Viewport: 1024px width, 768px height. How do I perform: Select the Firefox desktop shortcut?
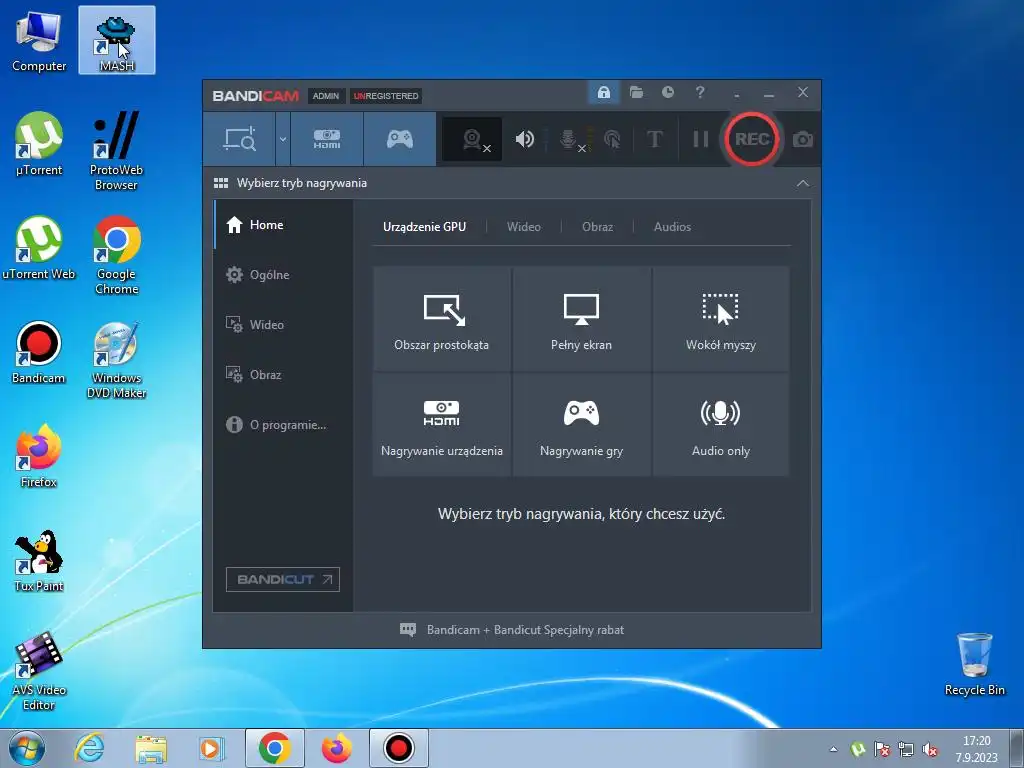point(39,456)
